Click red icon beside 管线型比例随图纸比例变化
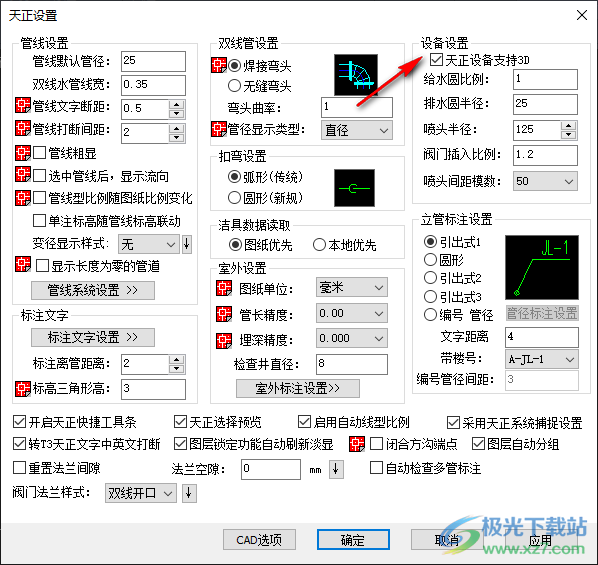The width and height of the screenshot is (598, 565). (x=23, y=198)
